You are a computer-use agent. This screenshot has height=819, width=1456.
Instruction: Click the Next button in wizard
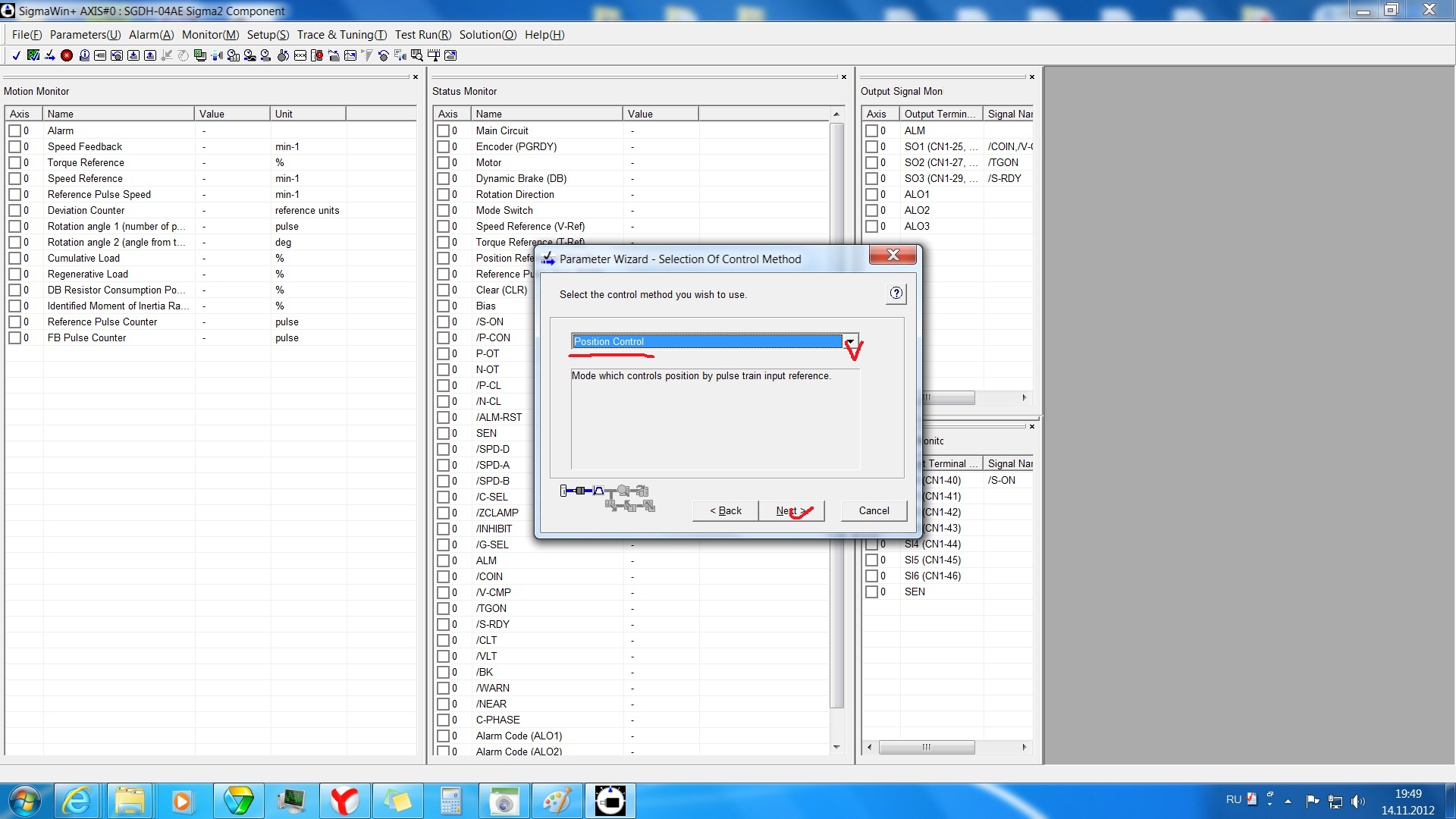click(x=791, y=510)
